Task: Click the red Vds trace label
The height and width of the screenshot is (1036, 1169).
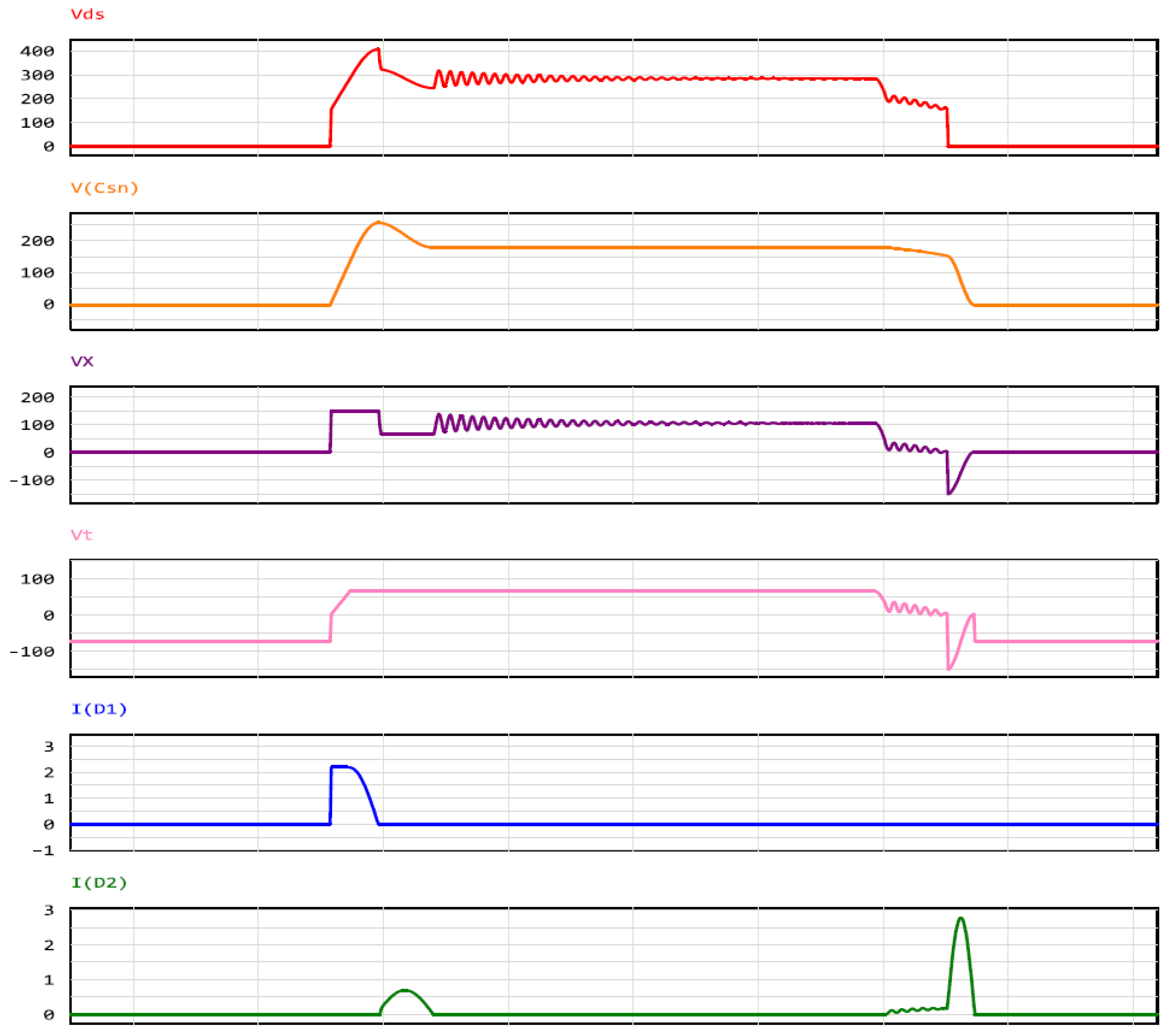Action: click(87, 14)
